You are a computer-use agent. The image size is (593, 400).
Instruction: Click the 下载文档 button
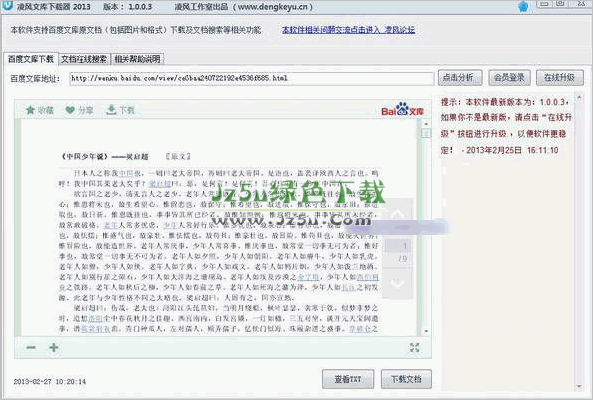[x=406, y=379]
